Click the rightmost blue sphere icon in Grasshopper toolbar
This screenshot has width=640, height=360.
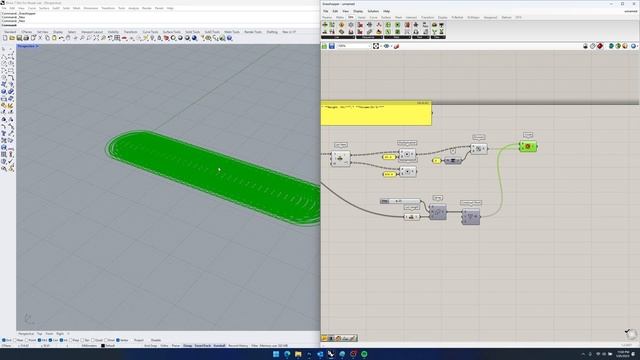tap(633, 46)
